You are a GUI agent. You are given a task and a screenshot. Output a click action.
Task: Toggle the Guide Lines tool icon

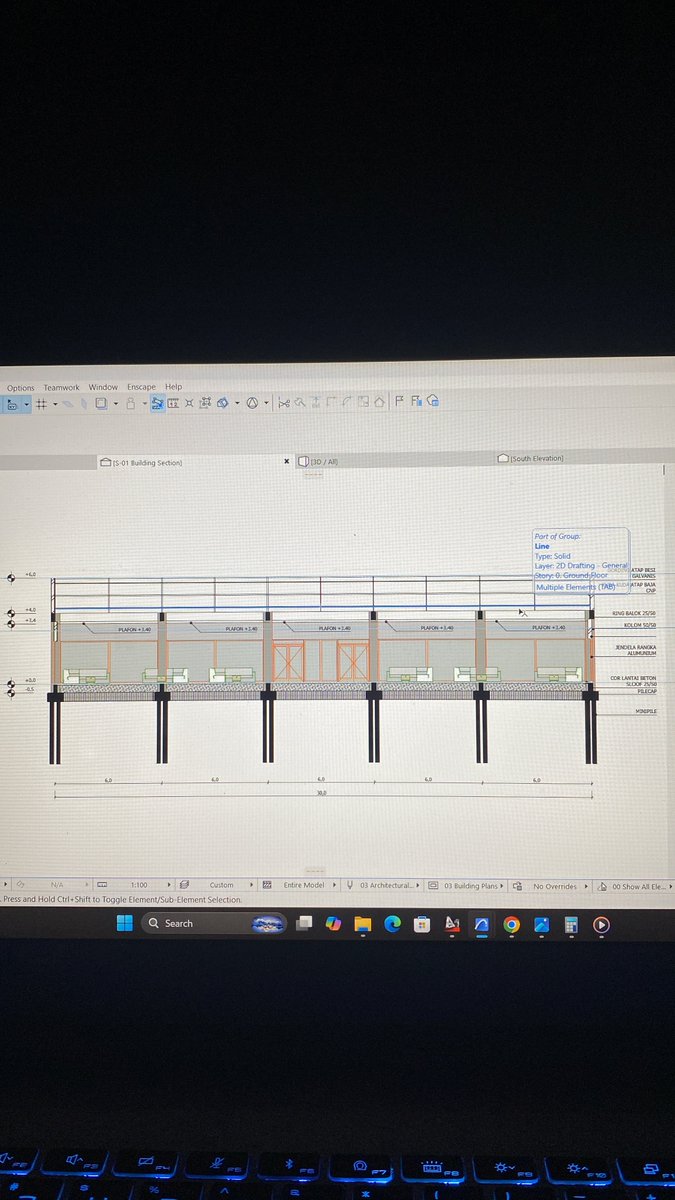(x=13, y=404)
